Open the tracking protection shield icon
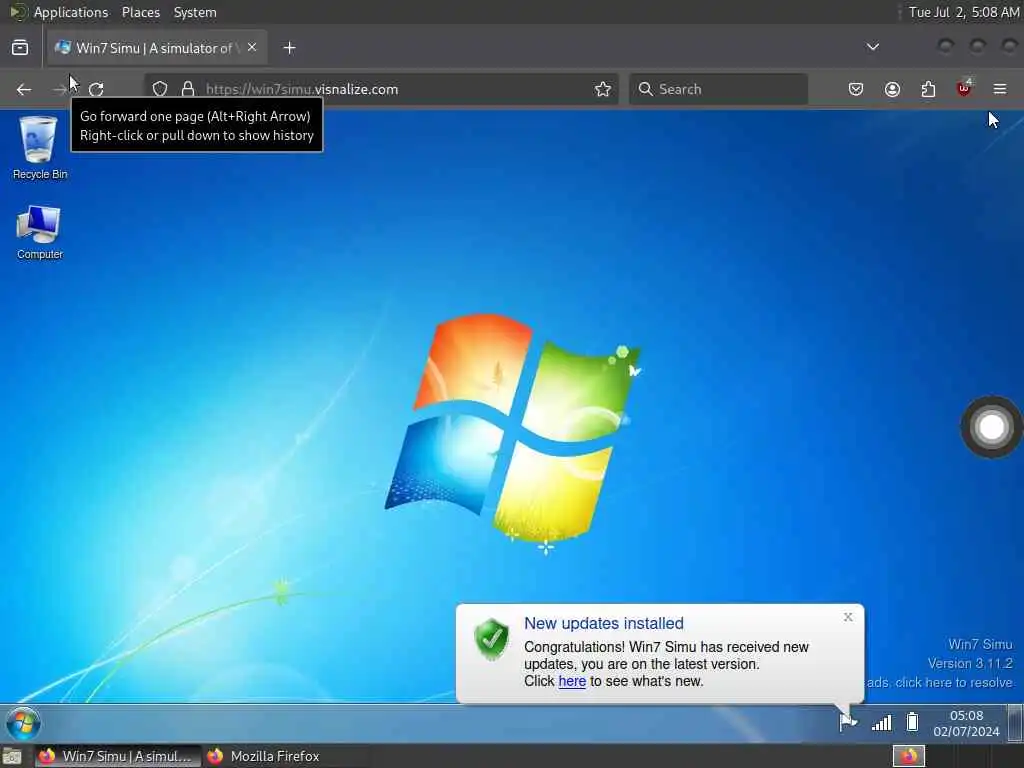The height and width of the screenshot is (768, 1024). click(x=160, y=89)
